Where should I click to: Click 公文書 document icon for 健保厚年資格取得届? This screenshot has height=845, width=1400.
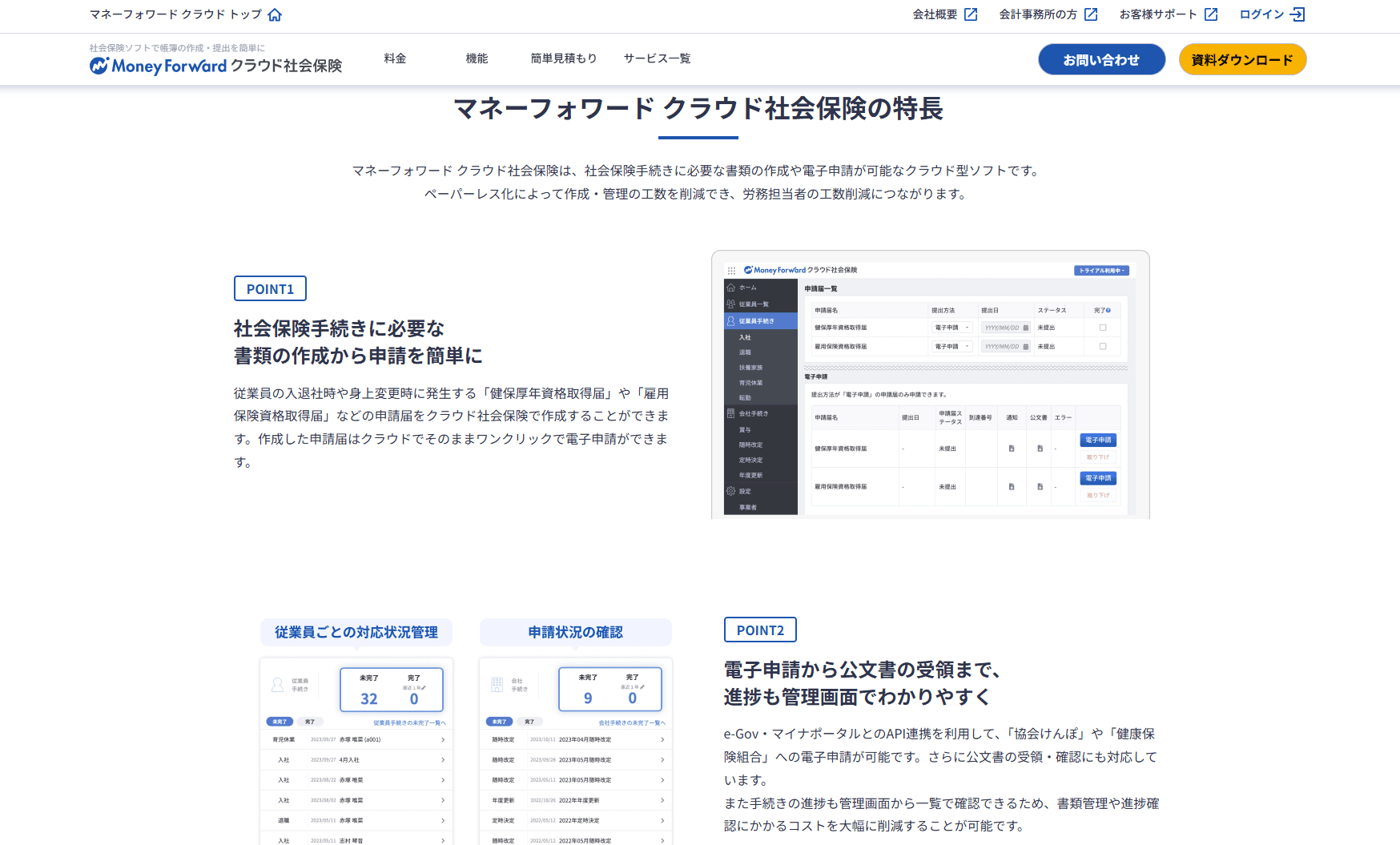[x=1040, y=449]
